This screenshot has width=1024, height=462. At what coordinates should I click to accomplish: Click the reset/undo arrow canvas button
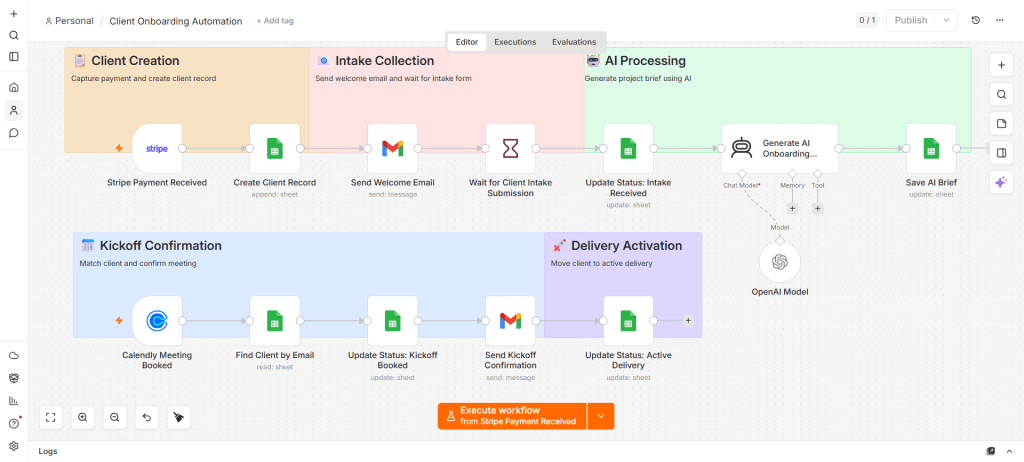147,417
